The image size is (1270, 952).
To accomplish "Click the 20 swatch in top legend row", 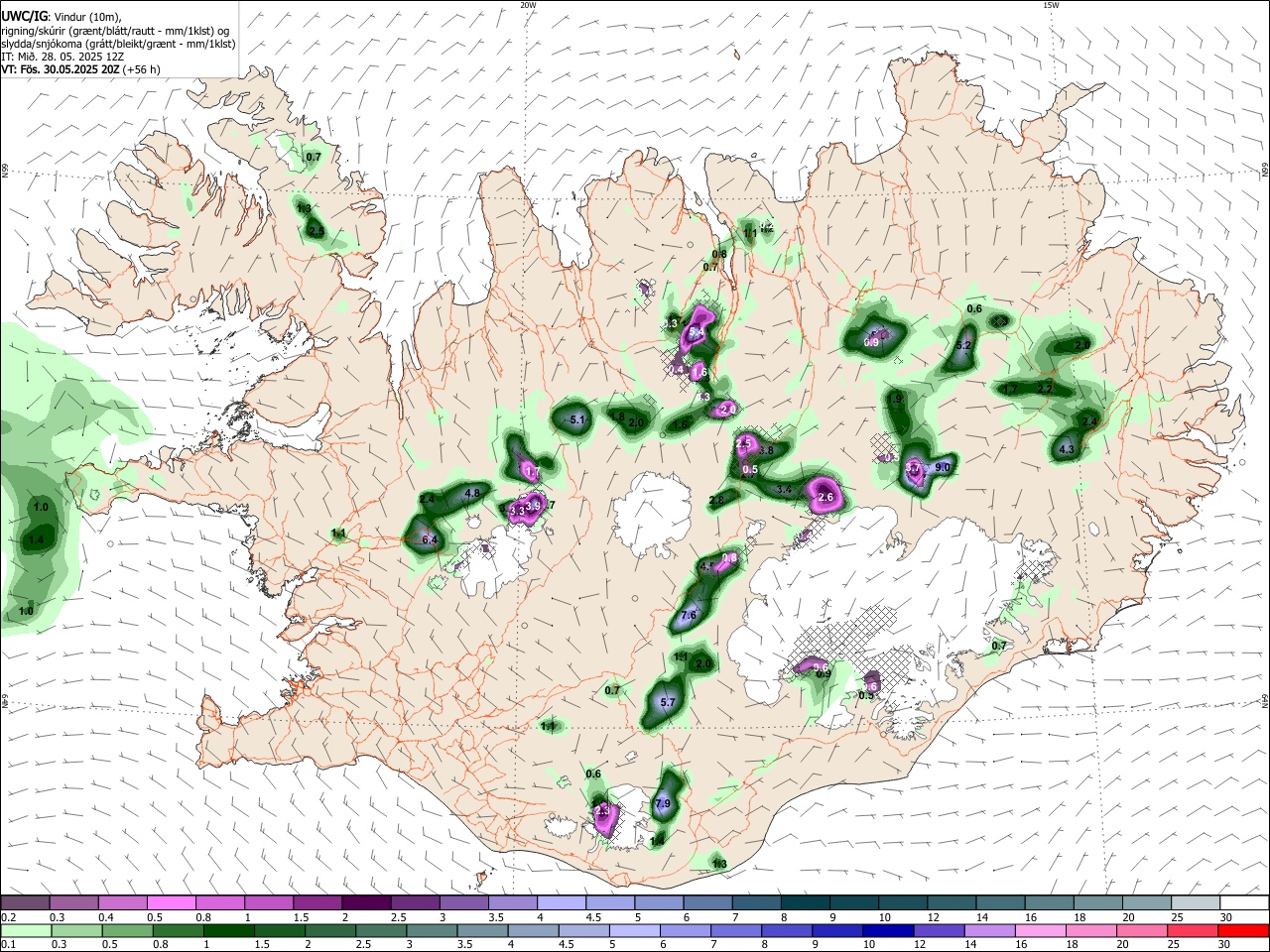I will (1145, 902).
